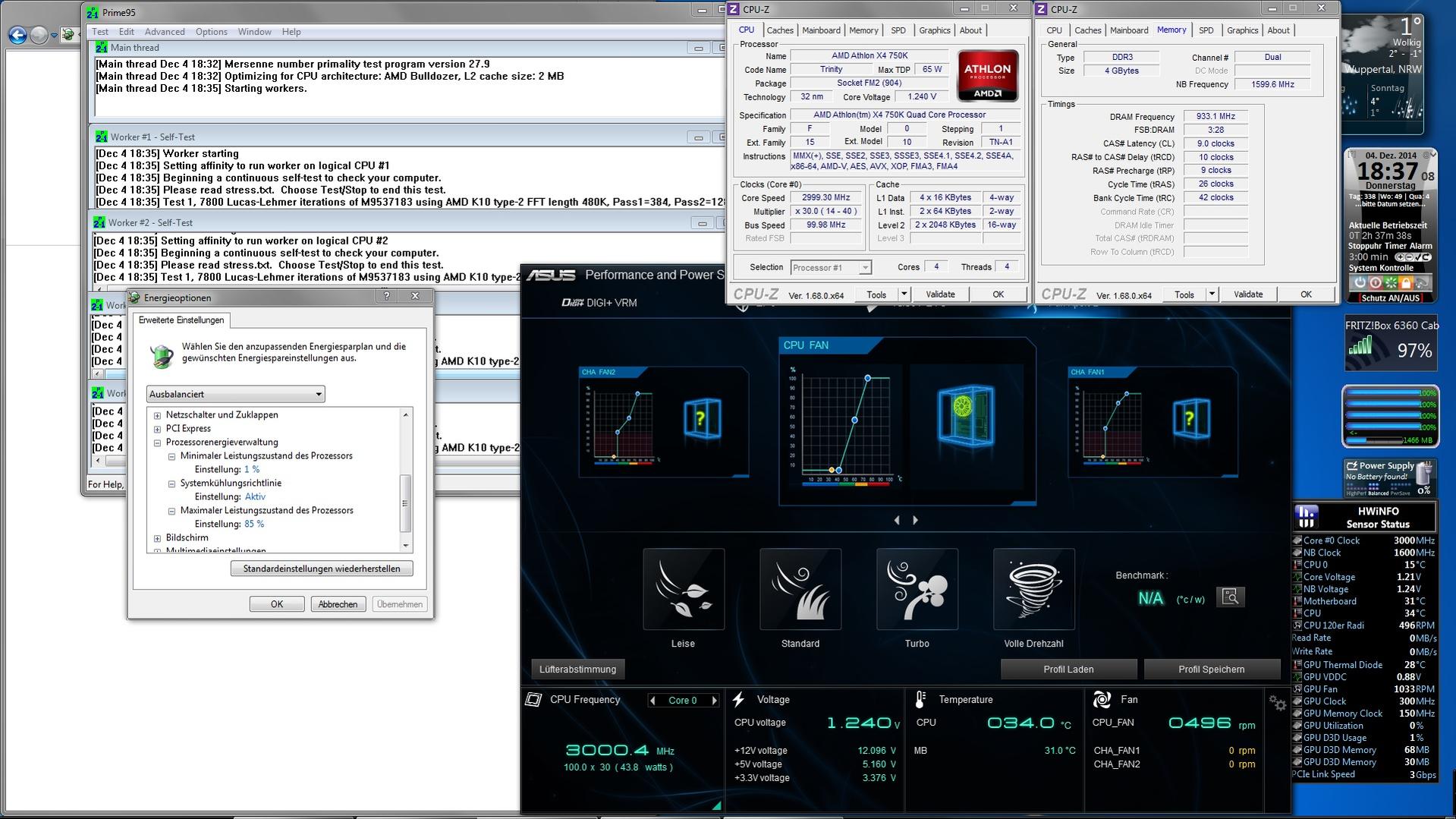Select the Standard fan profile icon

(800, 589)
